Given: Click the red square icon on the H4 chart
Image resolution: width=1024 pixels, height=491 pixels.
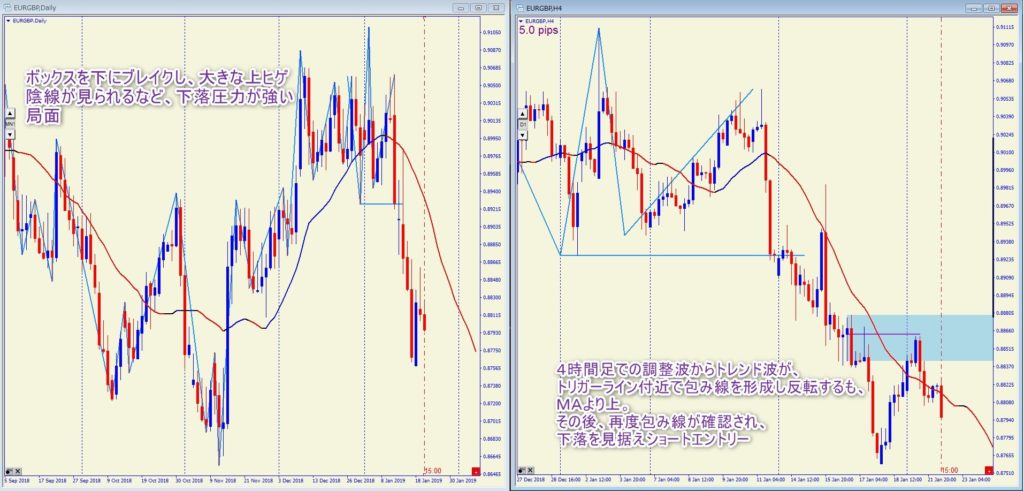Looking at the screenshot, I should tap(991, 471).
